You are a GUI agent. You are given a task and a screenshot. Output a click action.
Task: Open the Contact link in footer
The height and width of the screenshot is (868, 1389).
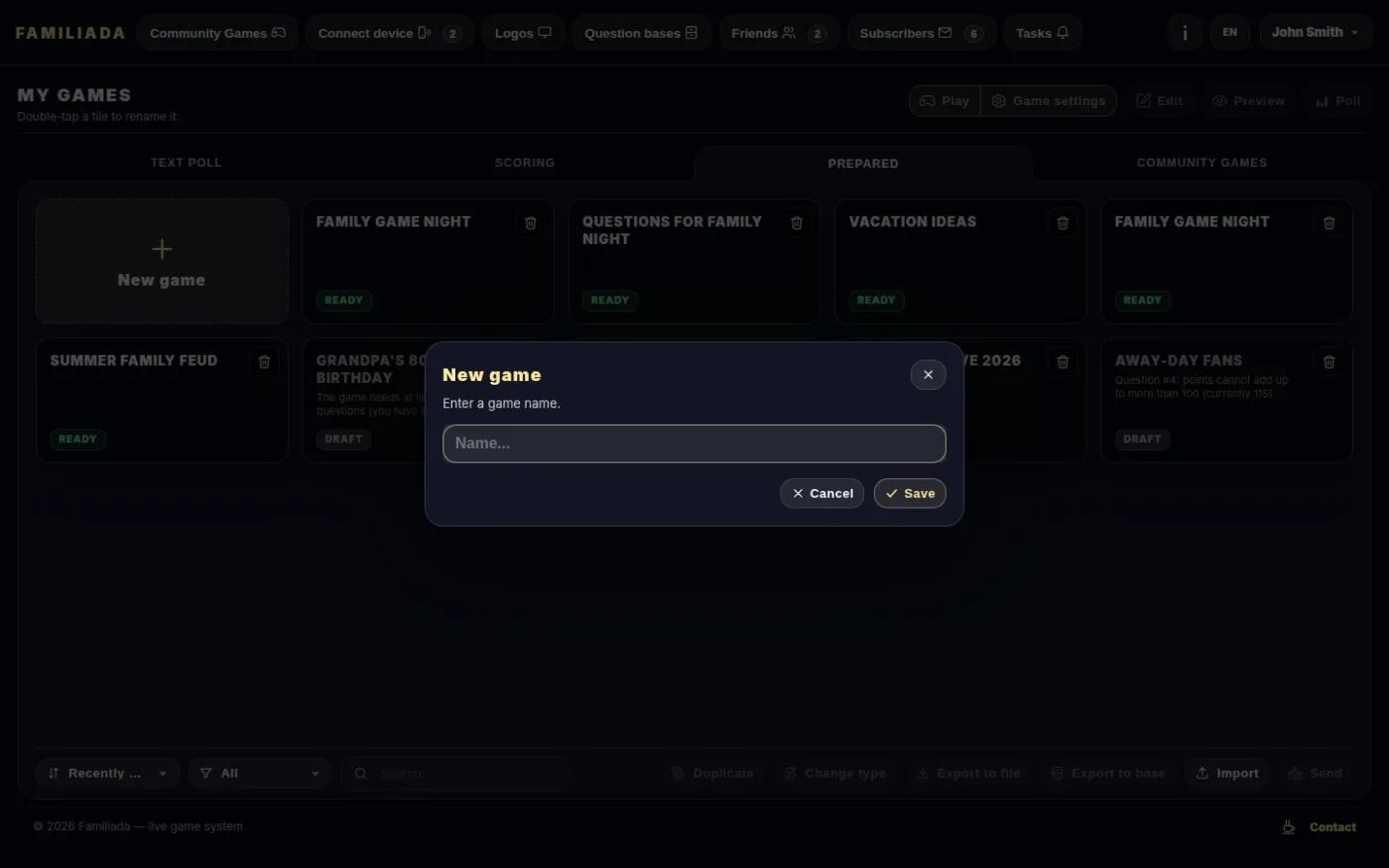1332,827
